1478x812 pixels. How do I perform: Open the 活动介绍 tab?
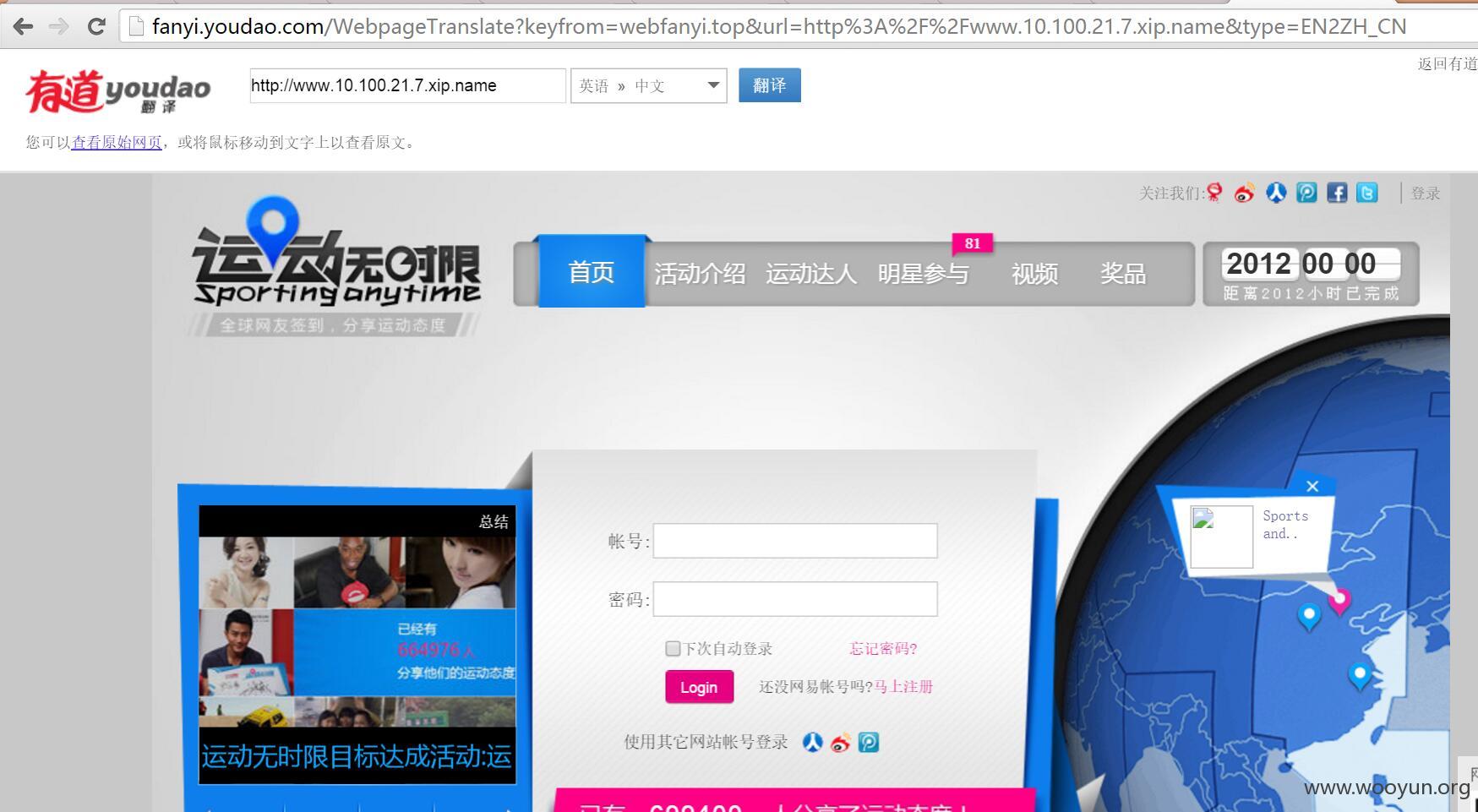(x=700, y=274)
